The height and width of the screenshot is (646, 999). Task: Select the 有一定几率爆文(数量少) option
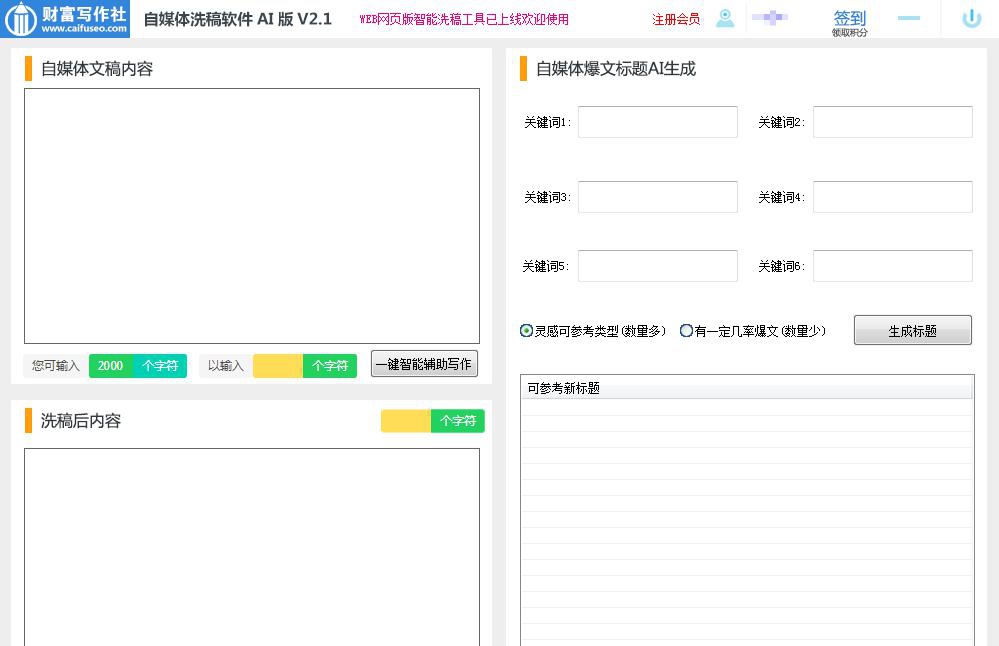687,331
